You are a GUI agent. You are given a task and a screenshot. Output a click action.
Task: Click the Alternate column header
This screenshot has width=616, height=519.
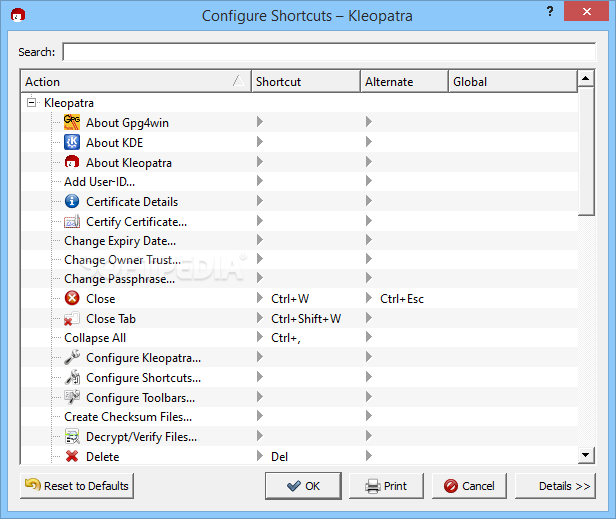click(404, 81)
